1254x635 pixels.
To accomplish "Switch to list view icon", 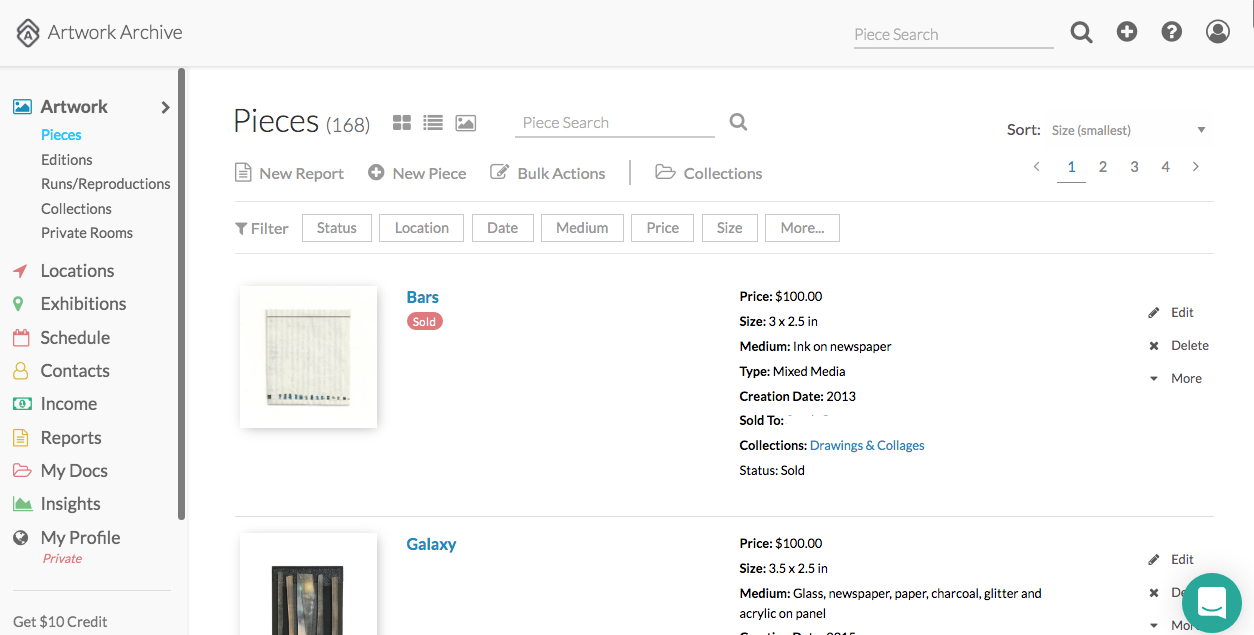I will click(x=433, y=123).
